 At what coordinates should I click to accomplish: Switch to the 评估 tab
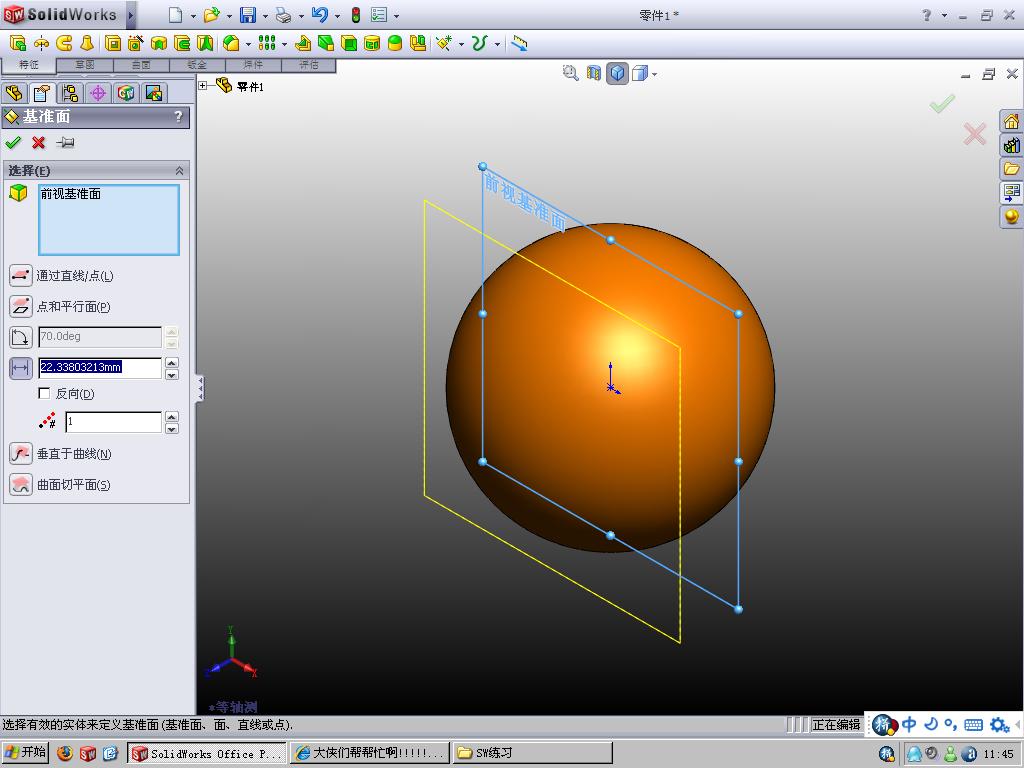(308, 65)
